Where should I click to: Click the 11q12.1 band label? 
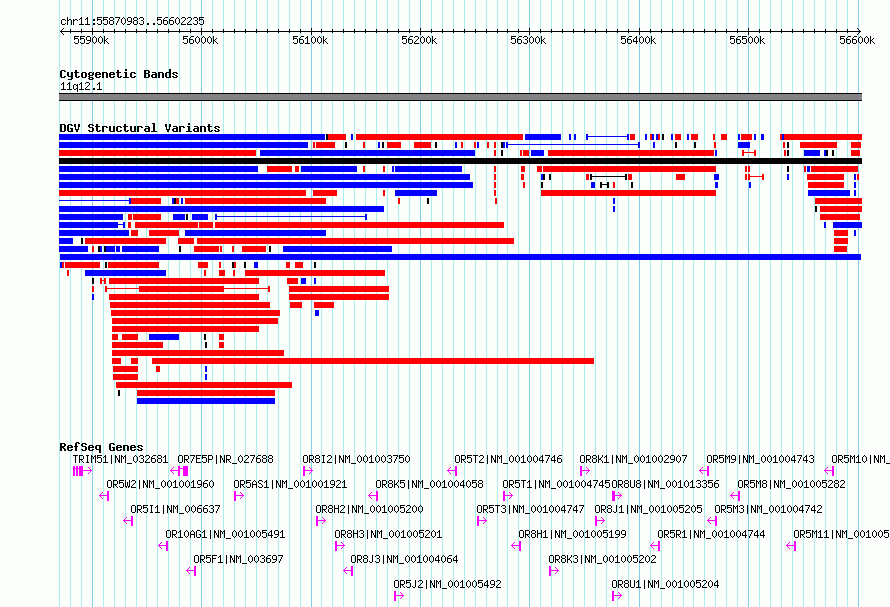click(x=81, y=86)
